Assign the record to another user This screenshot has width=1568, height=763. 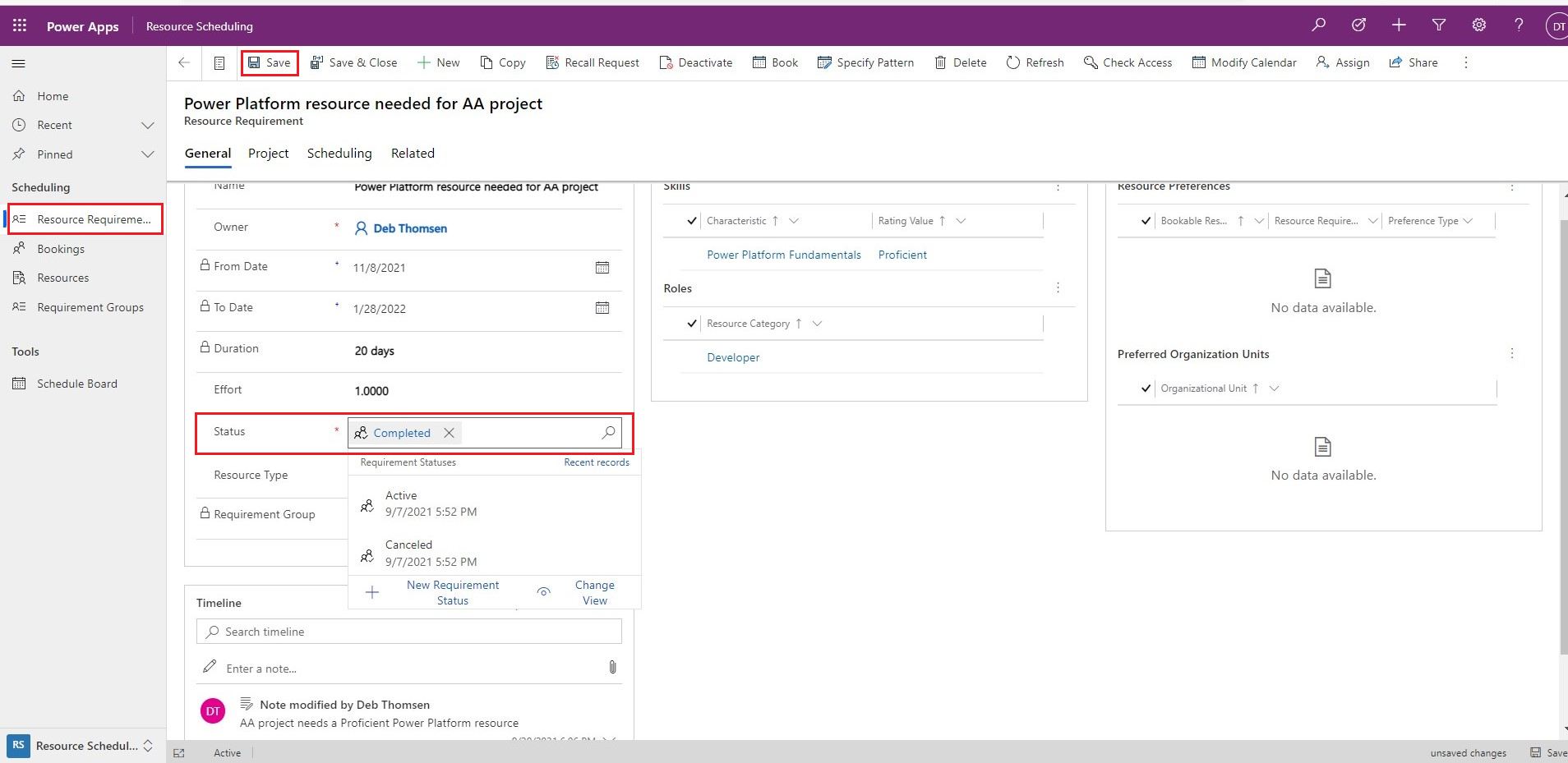(x=1343, y=62)
